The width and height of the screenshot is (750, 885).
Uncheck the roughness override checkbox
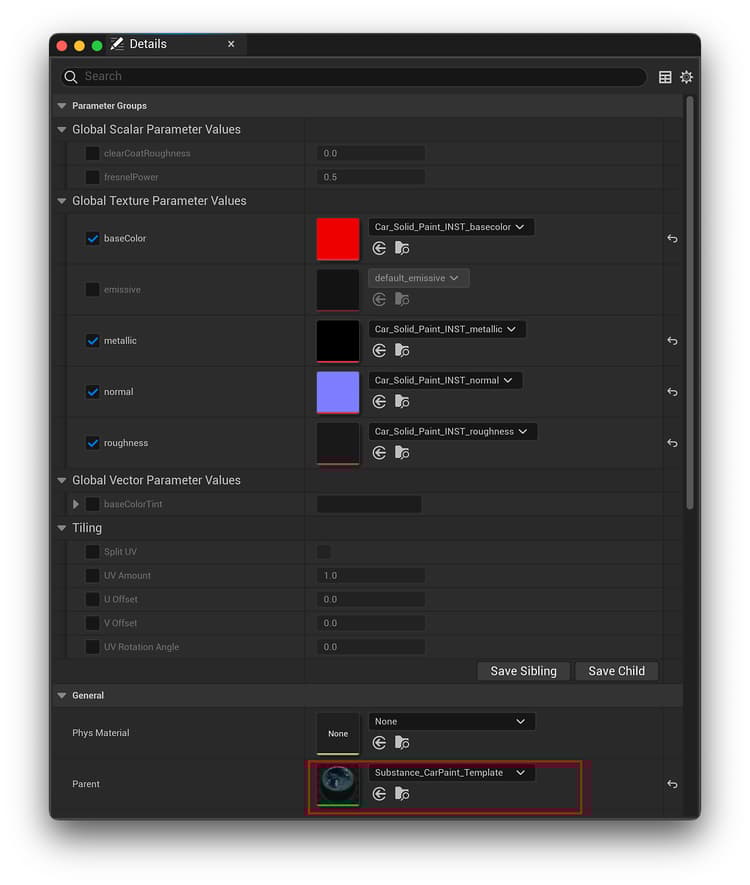tap(93, 443)
